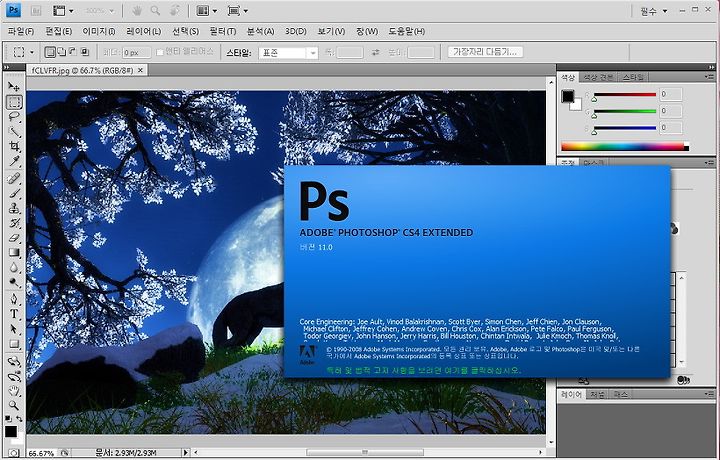Select the Magic Wand tool
Viewport: 720px width, 460px height.
click(x=14, y=132)
